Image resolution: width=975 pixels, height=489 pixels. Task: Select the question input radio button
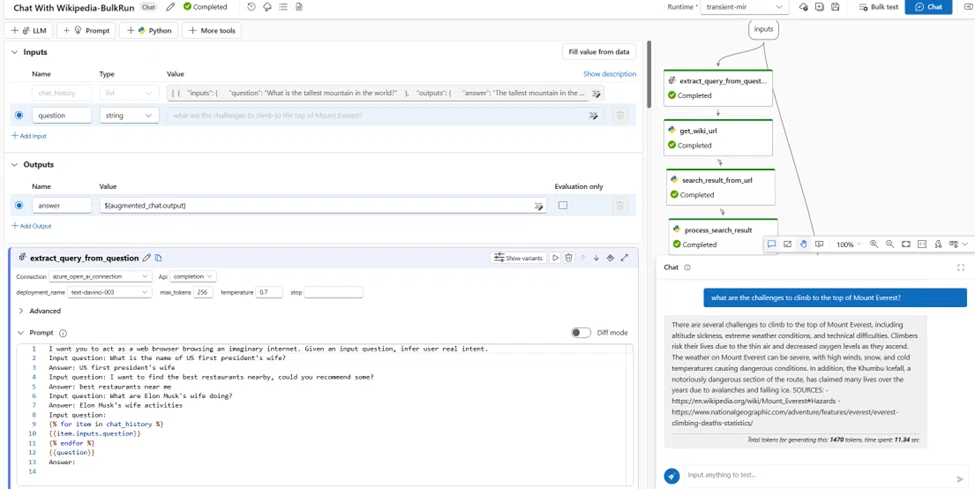(x=19, y=115)
